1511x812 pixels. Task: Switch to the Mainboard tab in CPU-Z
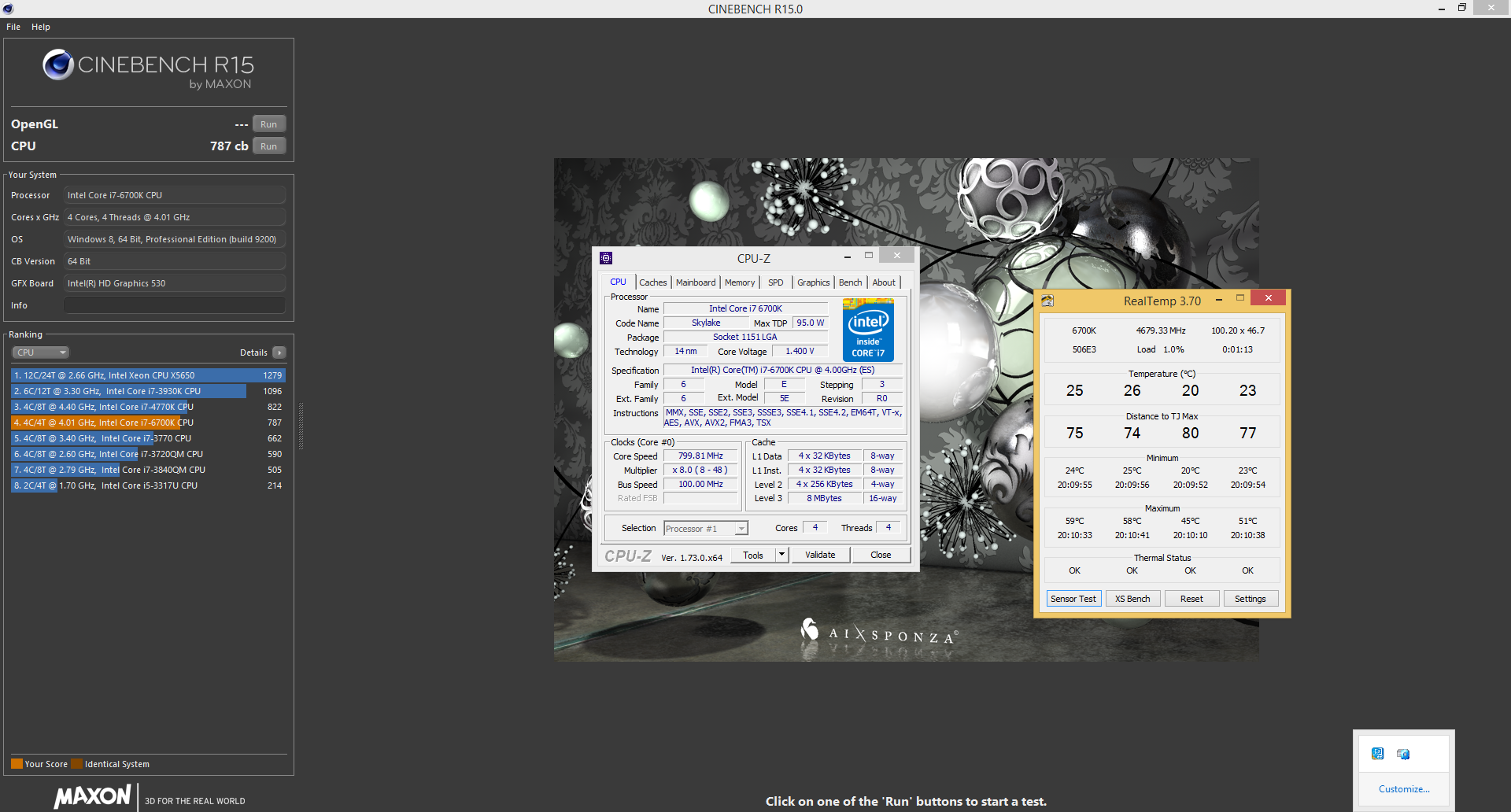pos(696,282)
